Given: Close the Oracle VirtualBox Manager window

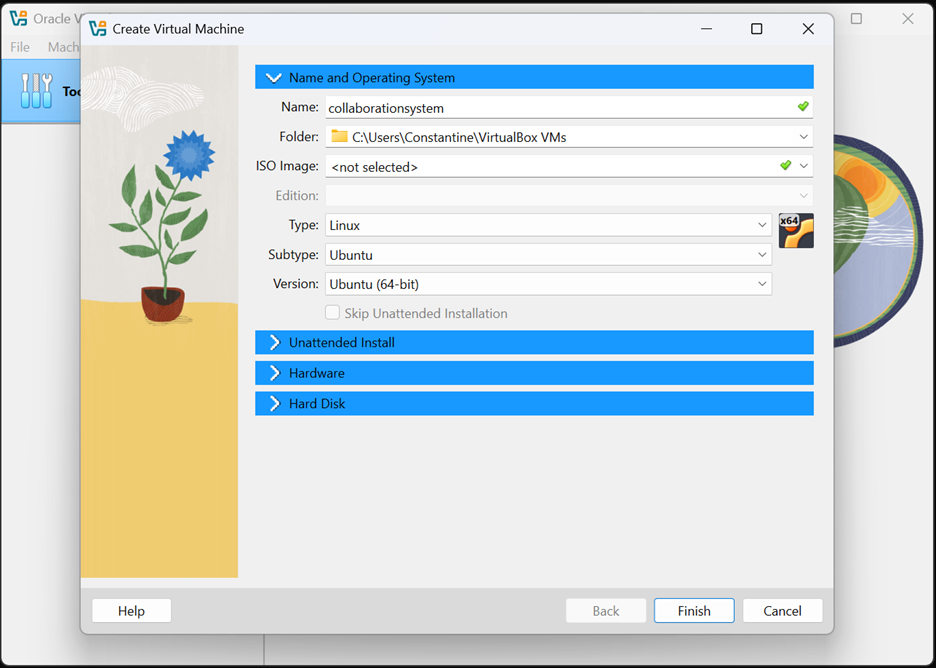Looking at the screenshot, I should coord(907,19).
